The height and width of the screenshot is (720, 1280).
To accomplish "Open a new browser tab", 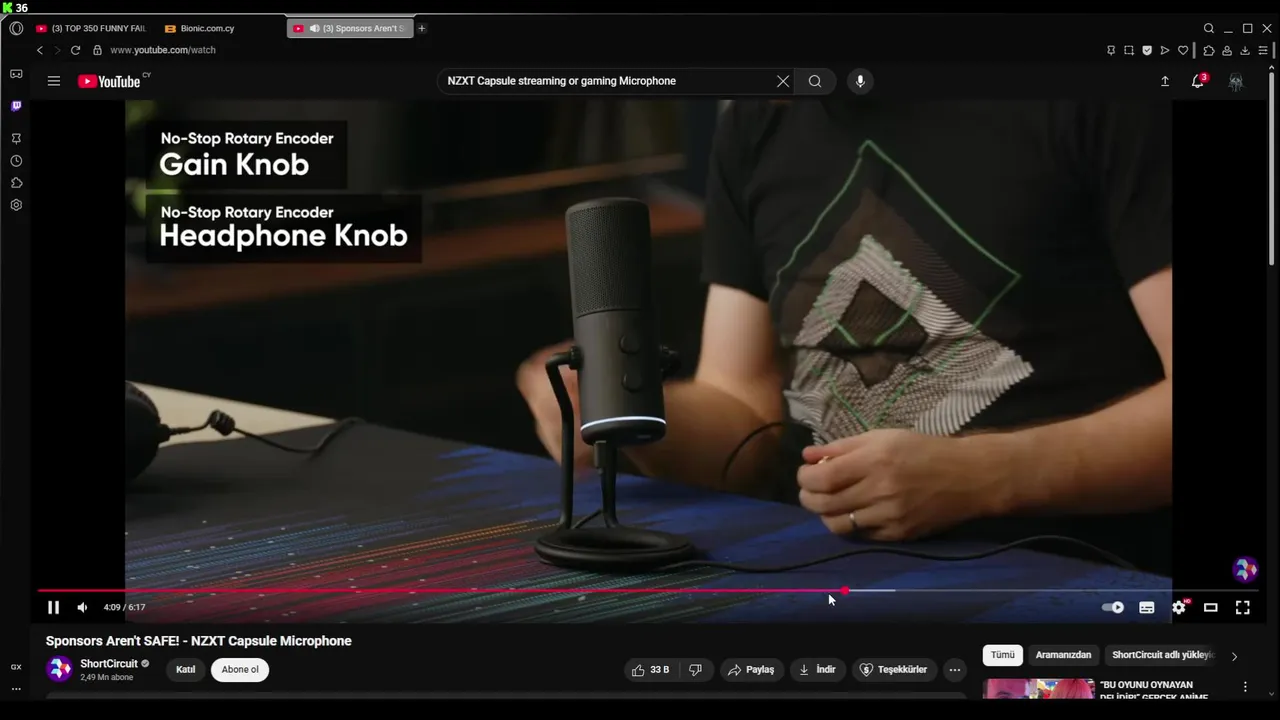I will (x=422, y=28).
